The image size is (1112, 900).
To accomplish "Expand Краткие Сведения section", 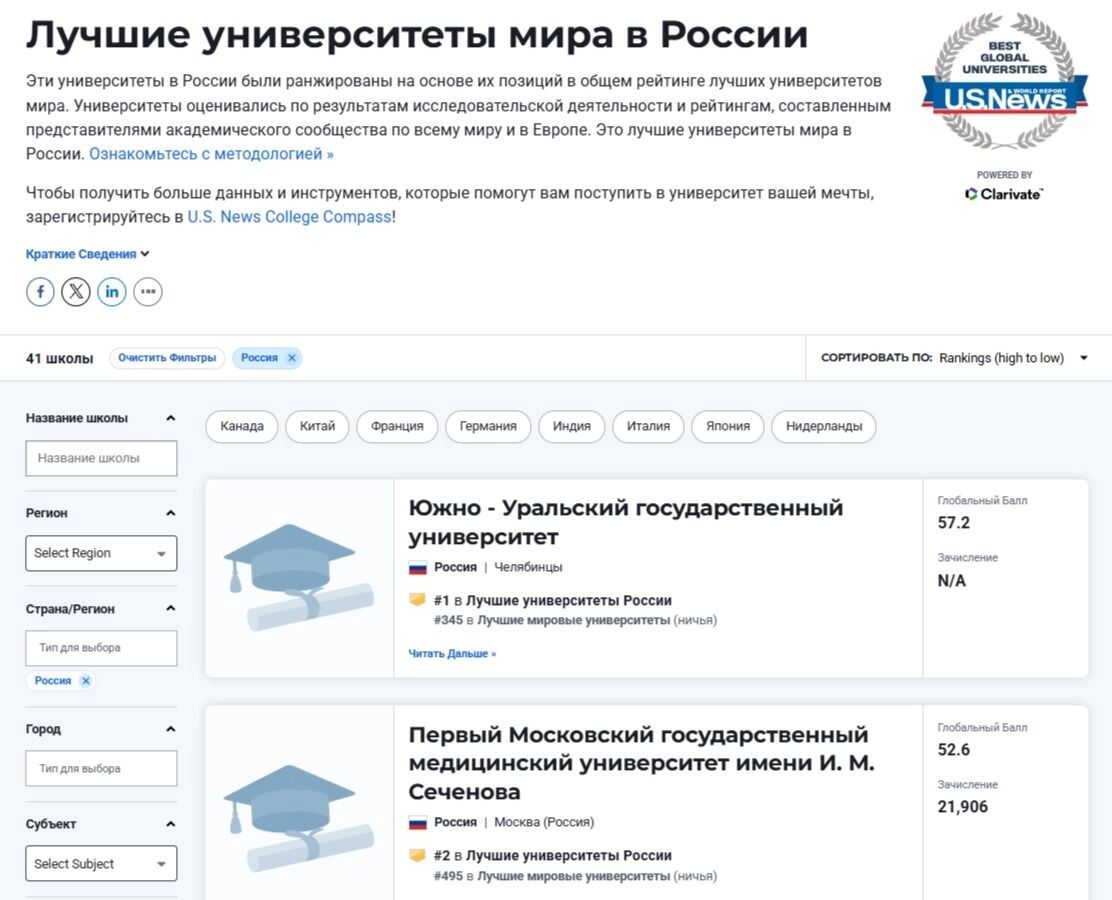I will tap(88, 254).
